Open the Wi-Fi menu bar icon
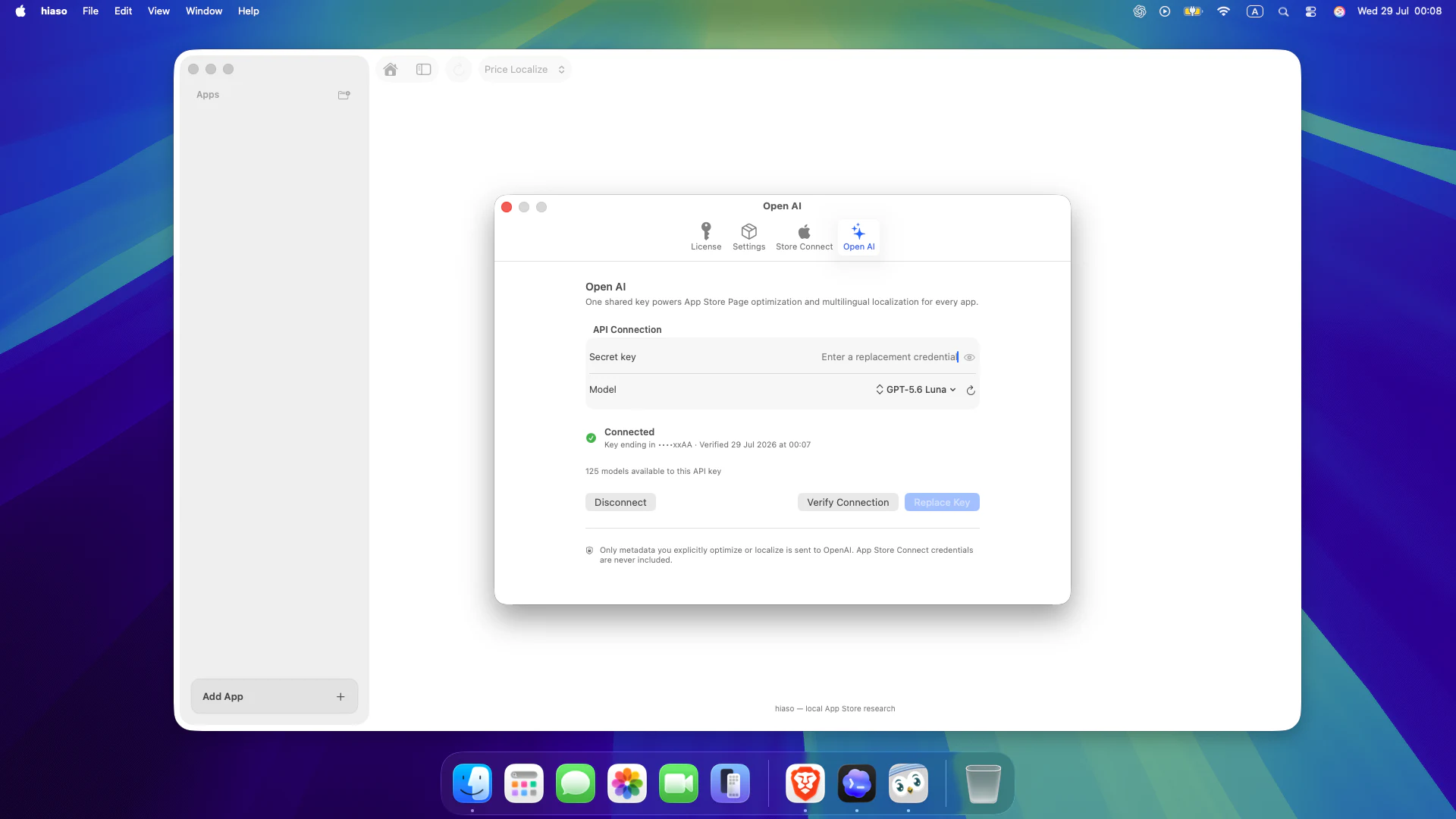1456x819 pixels. [1223, 11]
